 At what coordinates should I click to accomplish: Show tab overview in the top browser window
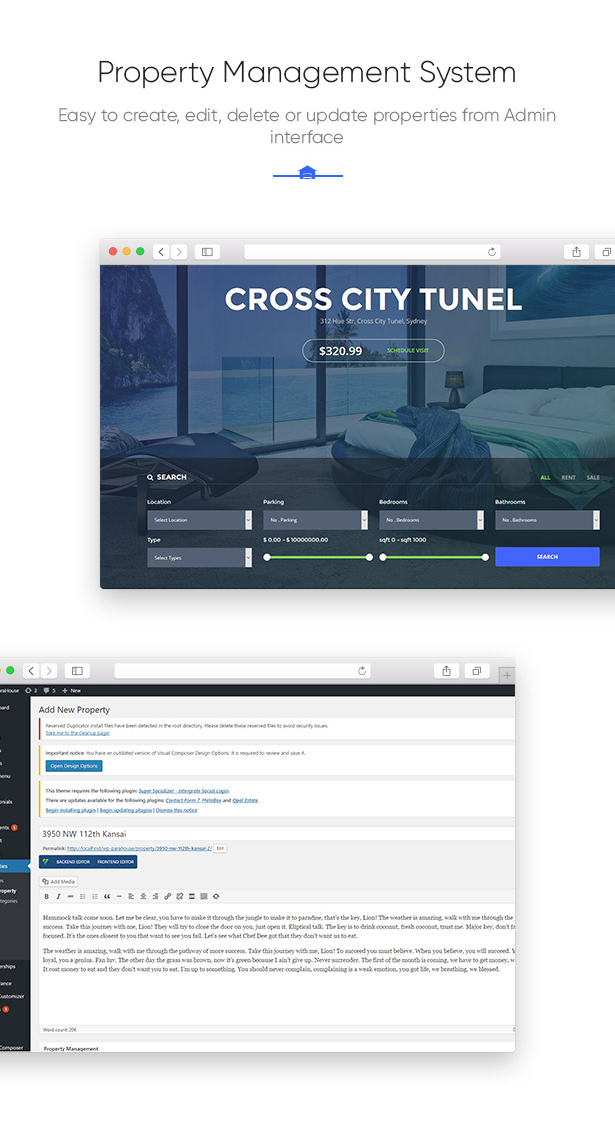[606, 252]
